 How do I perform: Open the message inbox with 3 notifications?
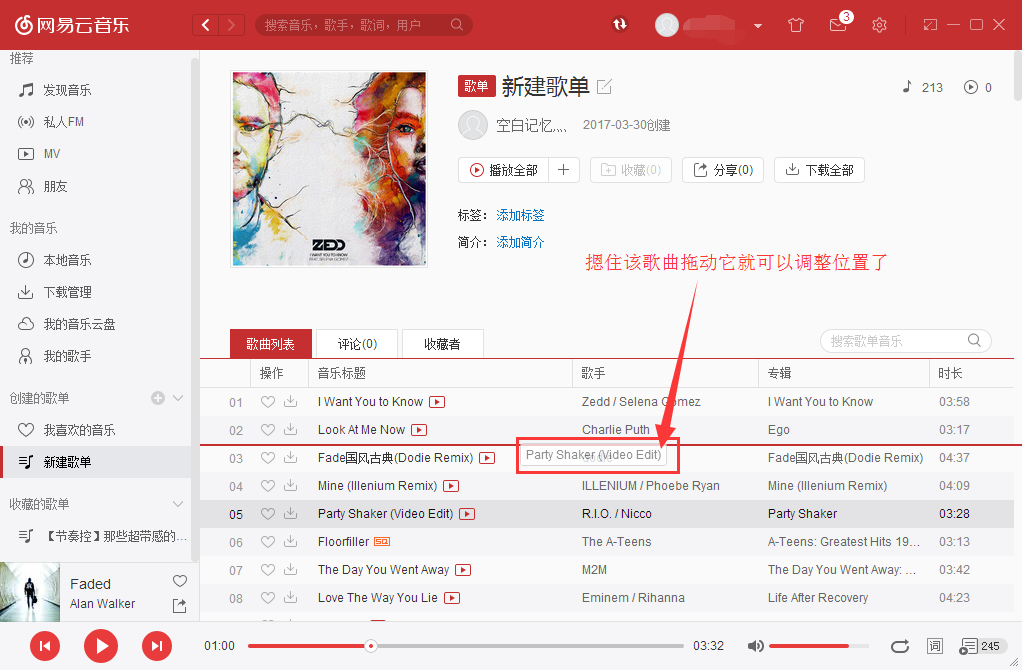tap(838, 25)
